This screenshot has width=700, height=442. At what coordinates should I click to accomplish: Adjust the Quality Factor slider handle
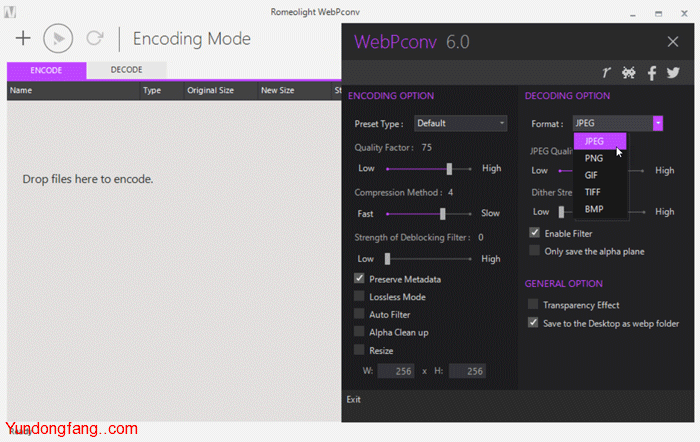450,169
